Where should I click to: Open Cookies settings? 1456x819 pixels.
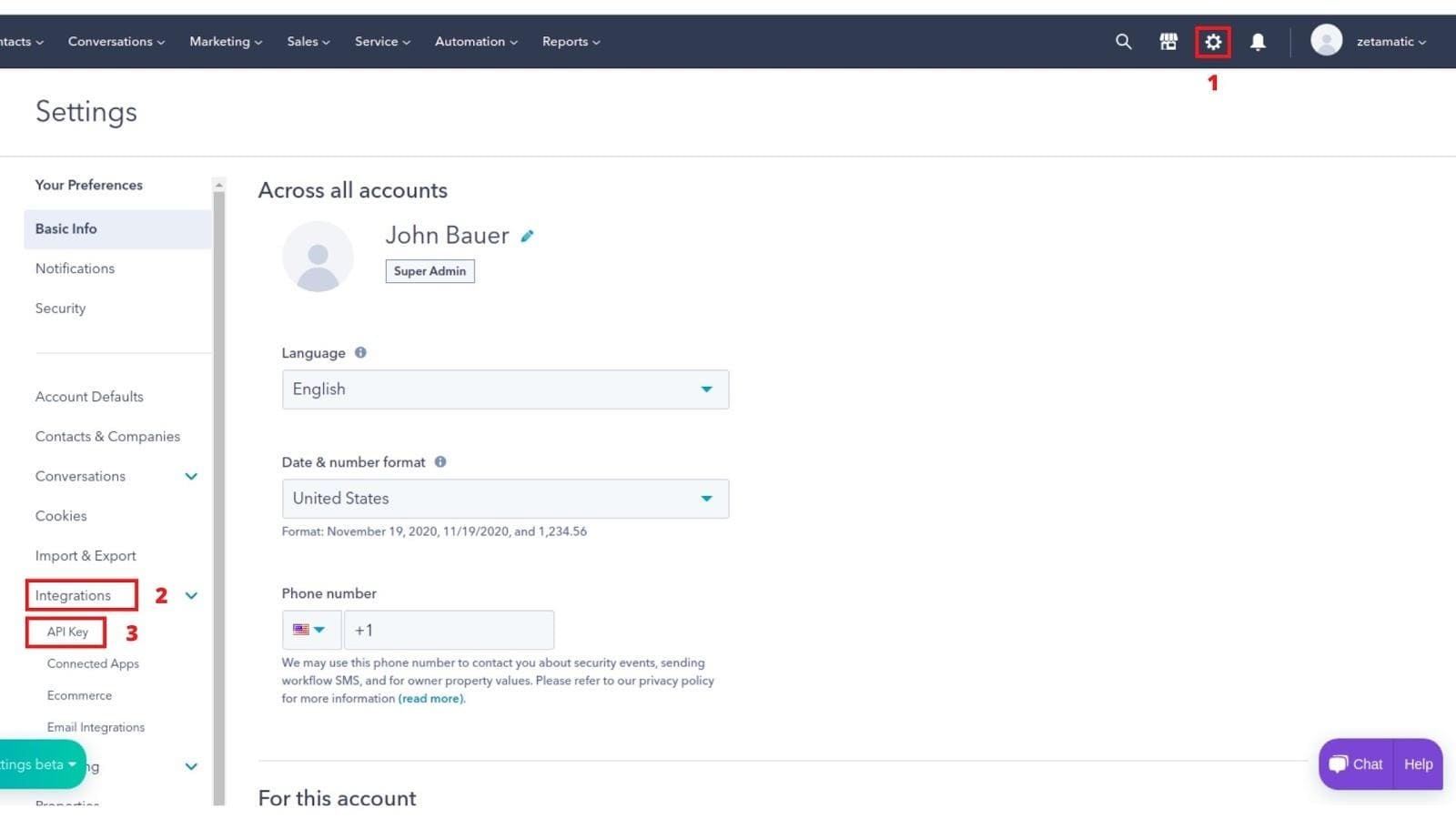click(61, 516)
